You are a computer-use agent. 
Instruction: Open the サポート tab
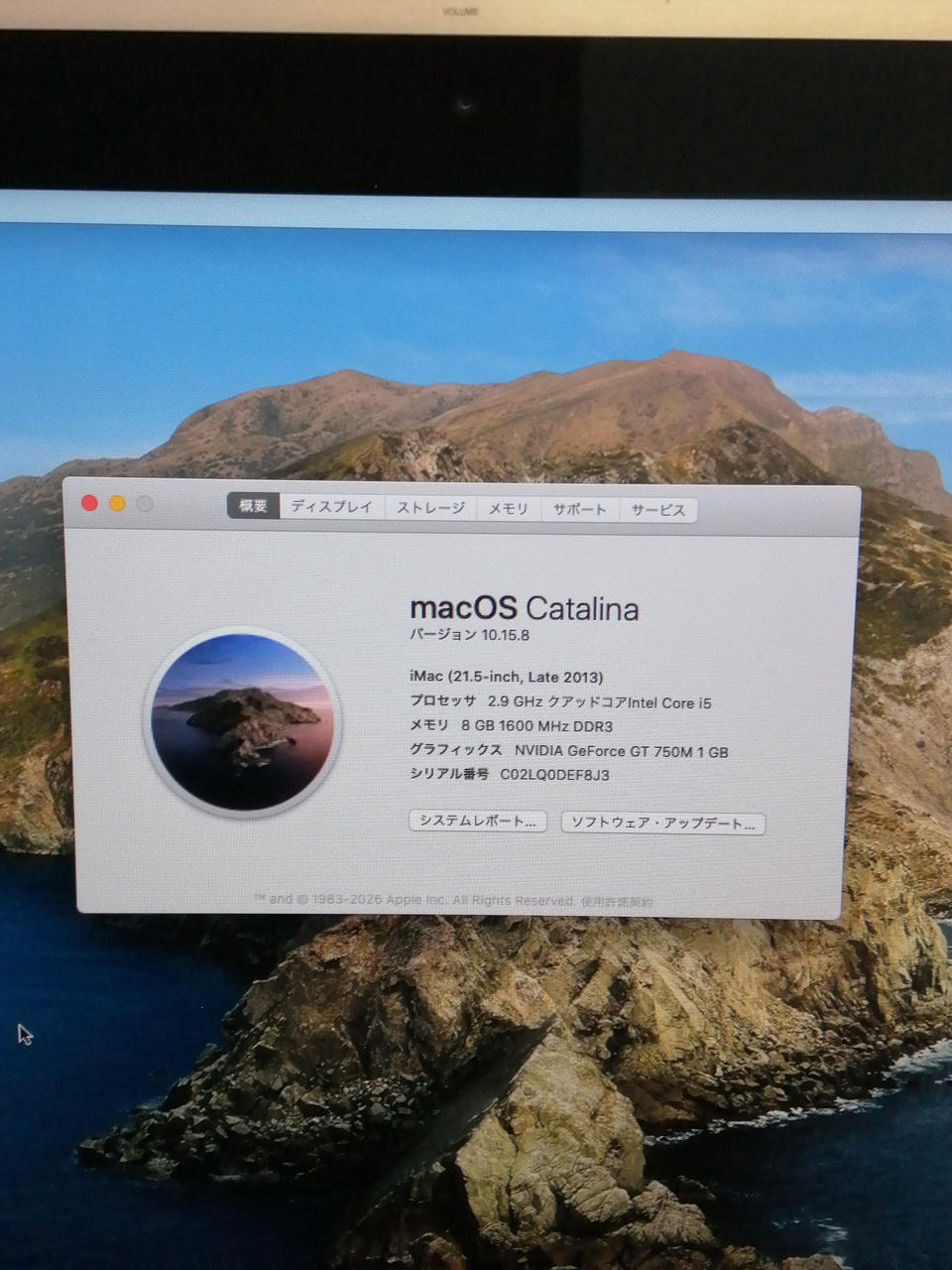coord(579,508)
